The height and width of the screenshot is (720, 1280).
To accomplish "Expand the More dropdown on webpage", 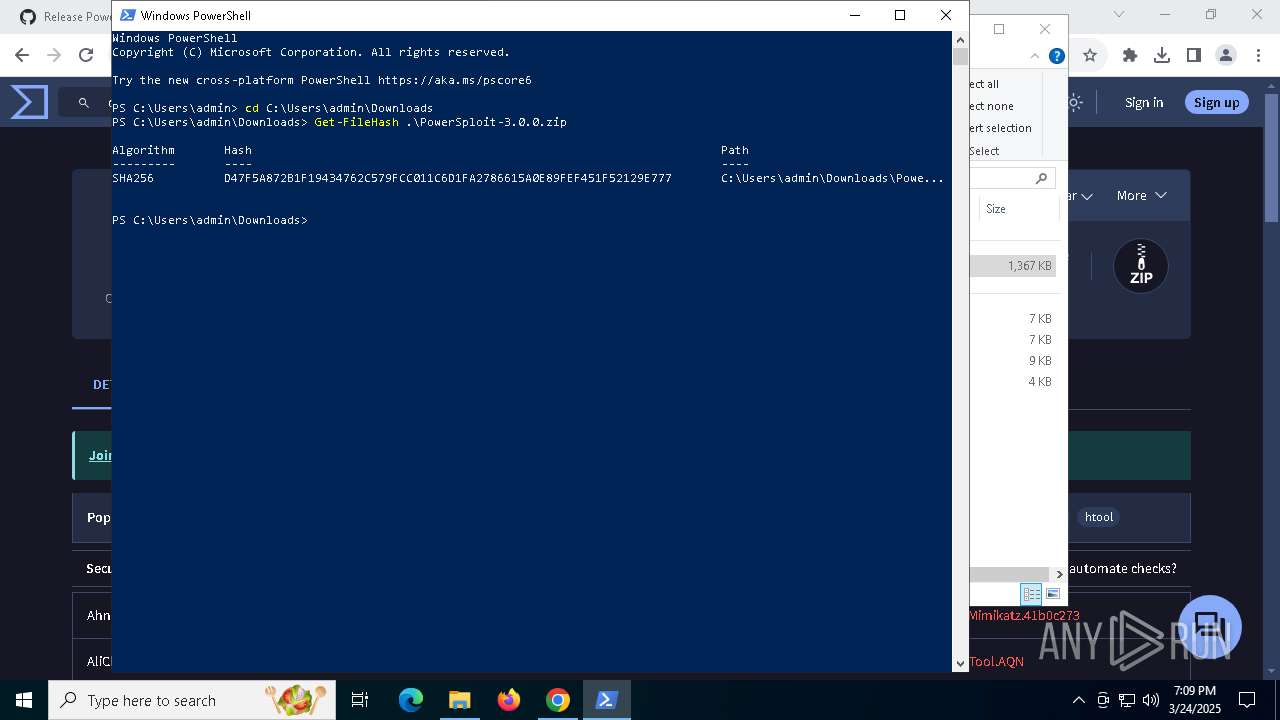I will (1141, 195).
